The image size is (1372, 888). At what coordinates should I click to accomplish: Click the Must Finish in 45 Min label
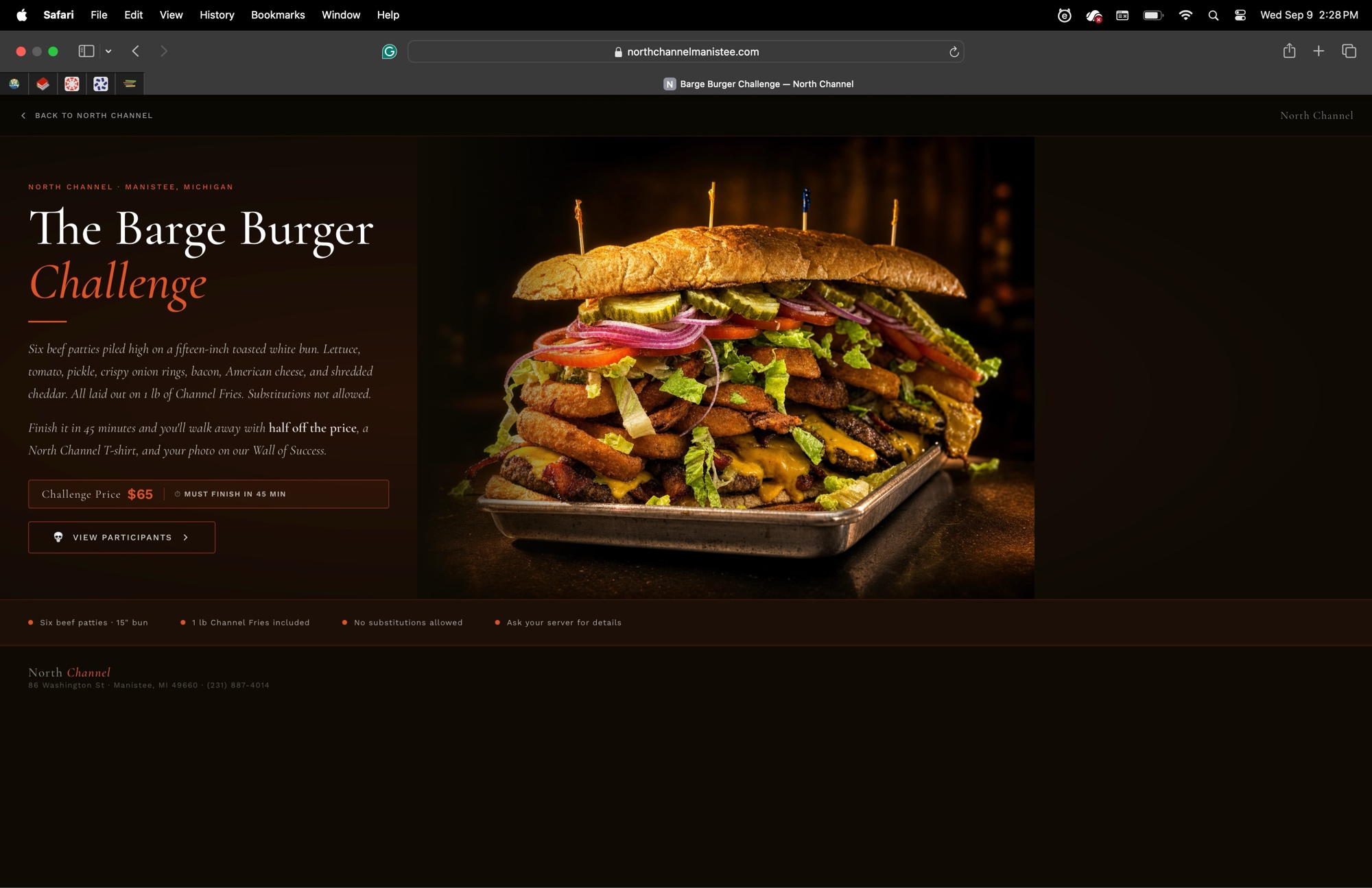(x=235, y=494)
